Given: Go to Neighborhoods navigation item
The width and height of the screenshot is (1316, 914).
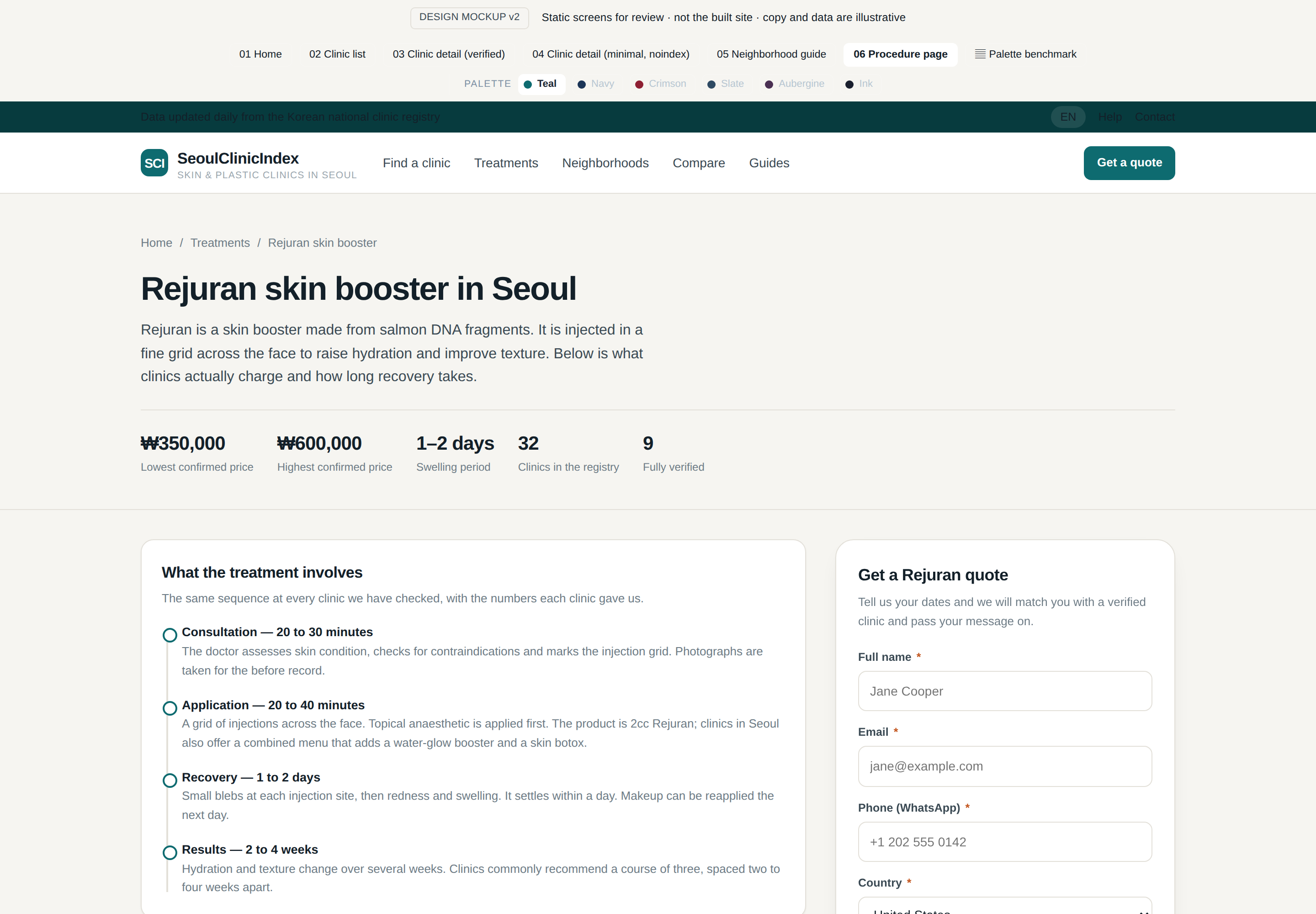Looking at the screenshot, I should (605, 163).
